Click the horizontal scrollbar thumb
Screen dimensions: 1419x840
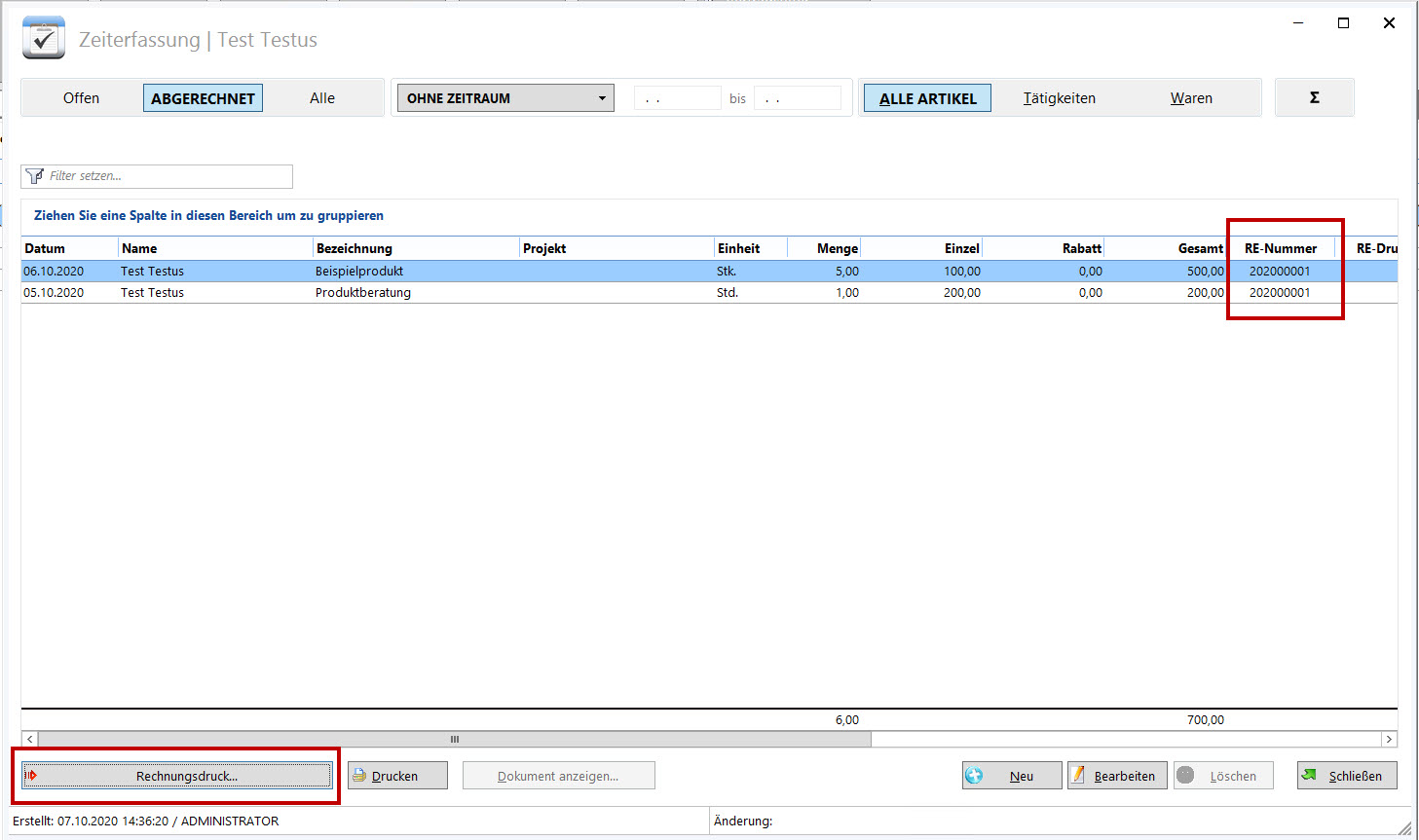[454, 740]
